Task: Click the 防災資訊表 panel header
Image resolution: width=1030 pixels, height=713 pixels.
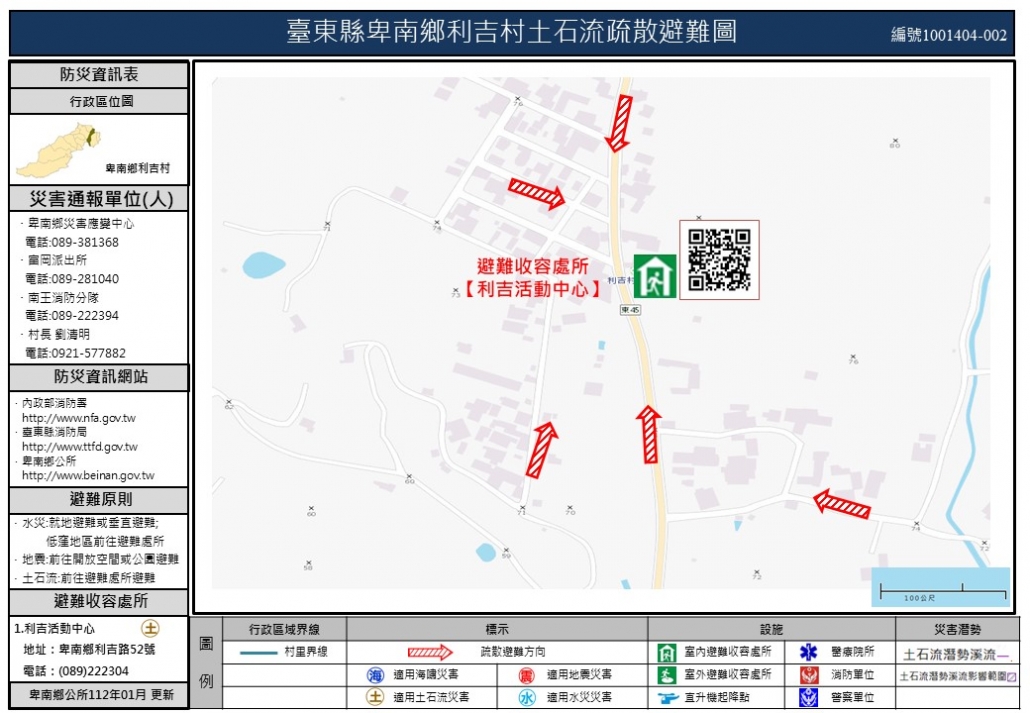Action: pyautogui.click(x=99, y=74)
